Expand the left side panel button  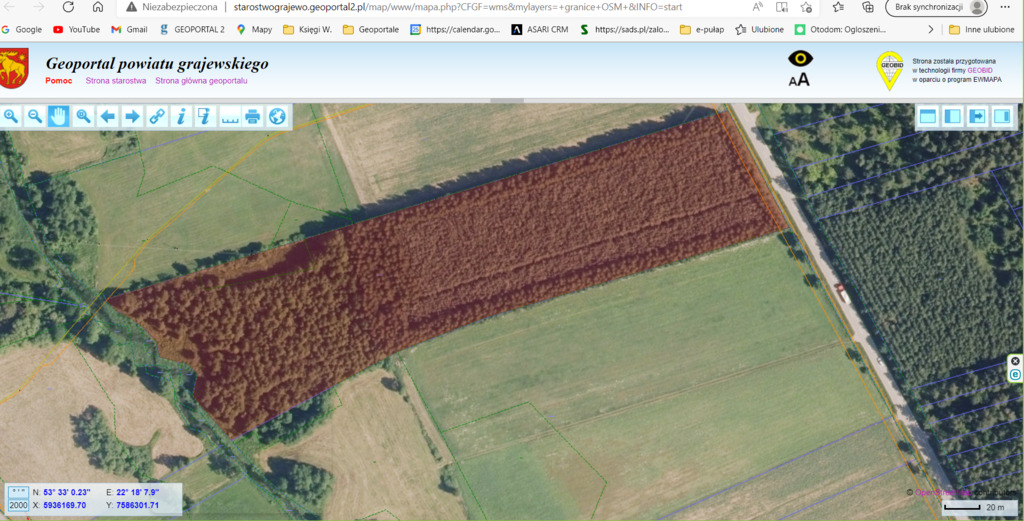pos(952,116)
